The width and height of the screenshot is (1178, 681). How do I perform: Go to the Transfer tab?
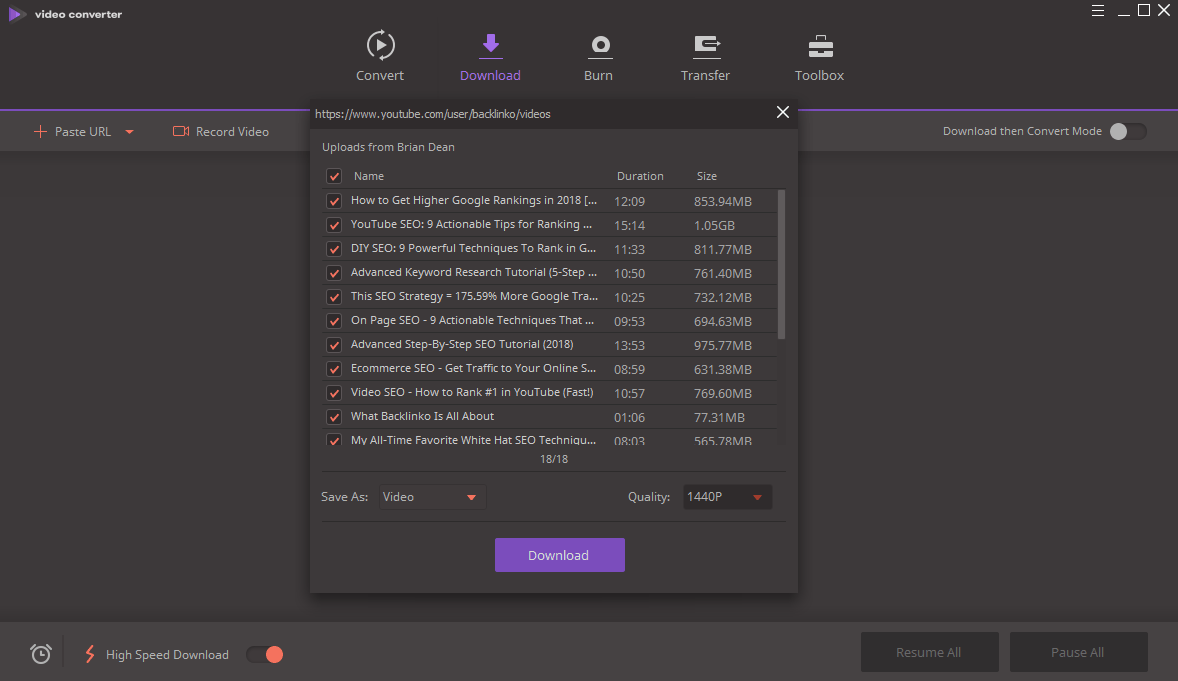(x=705, y=57)
